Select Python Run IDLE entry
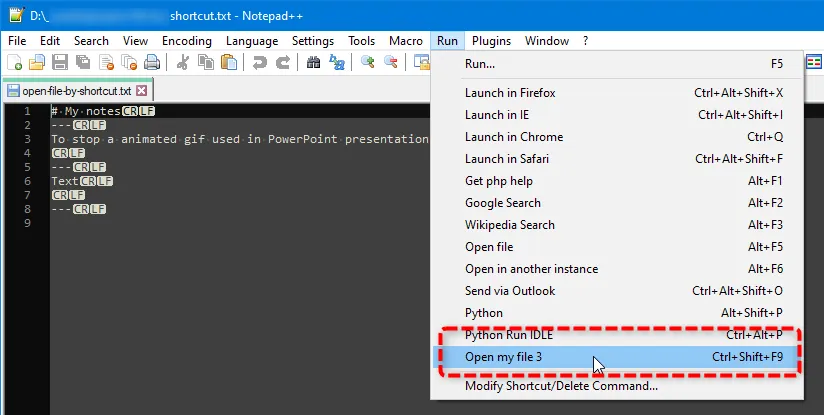 coord(617,336)
